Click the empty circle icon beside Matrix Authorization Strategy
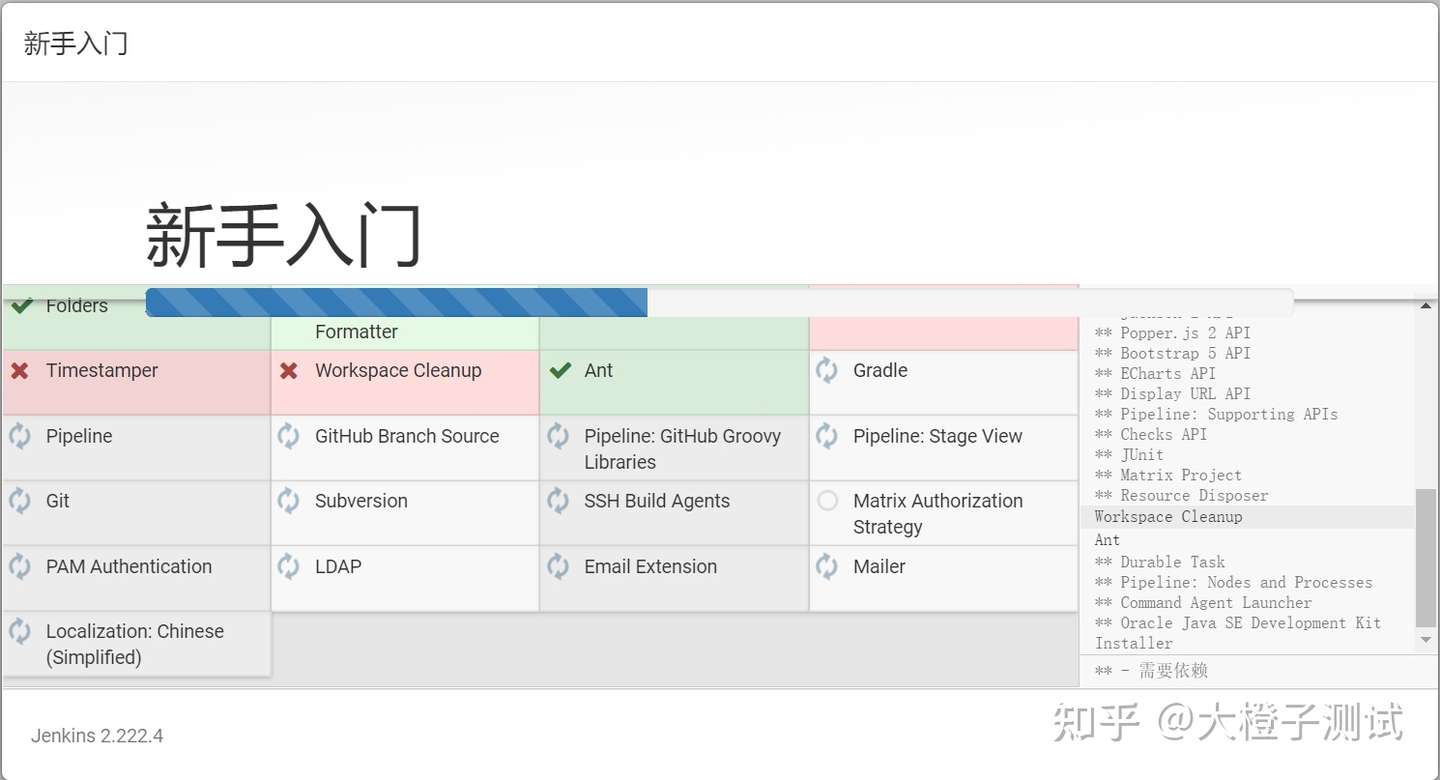Screen dimensions: 1440x780 point(828,501)
